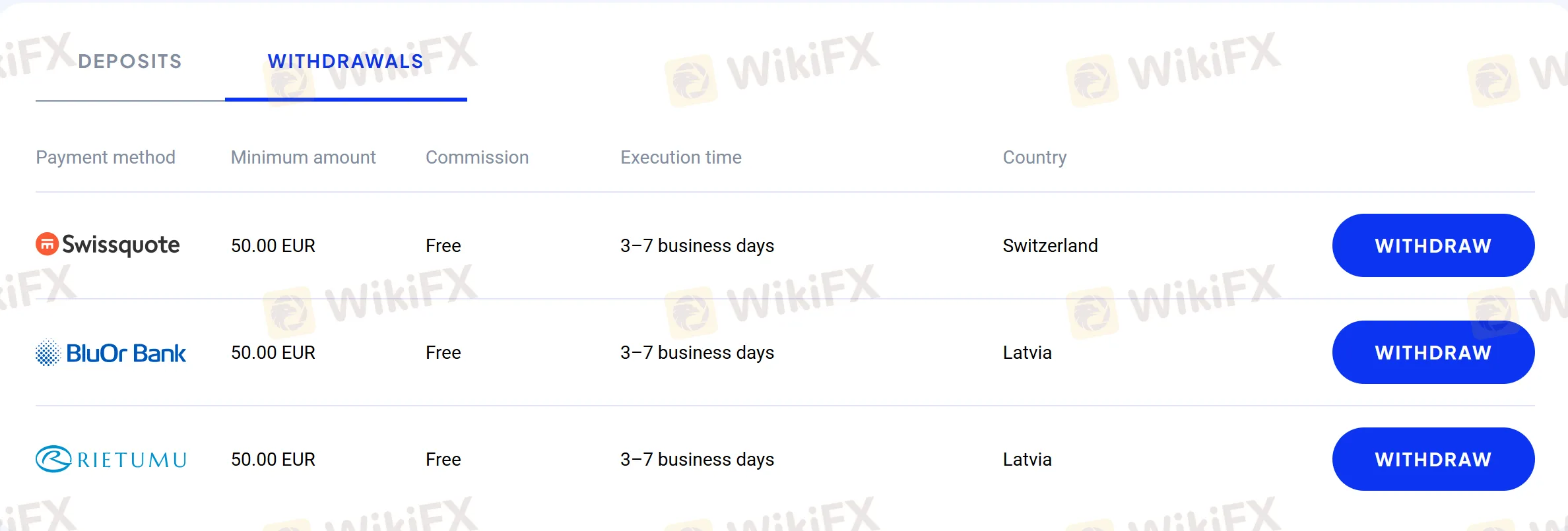Click the BluOr Bank wordmark
1568x531 pixels.
[x=126, y=354]
